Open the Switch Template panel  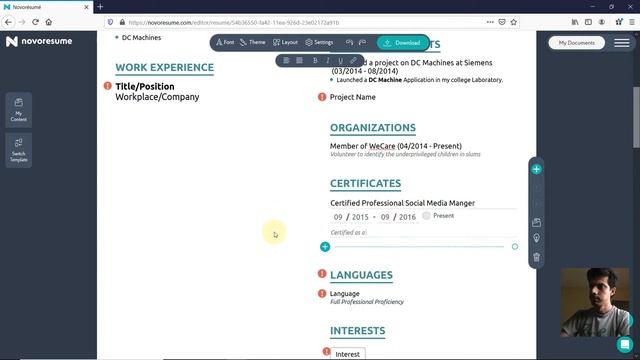pos(19,150)
